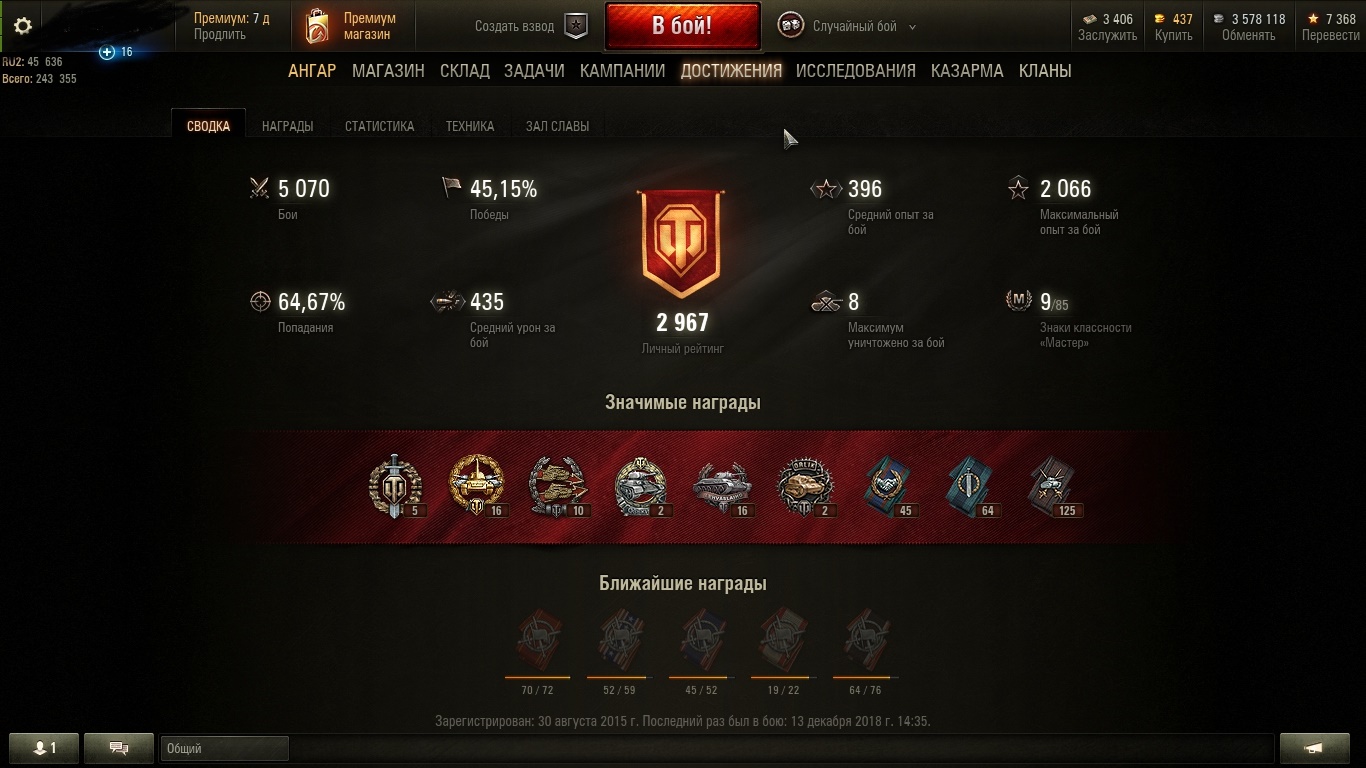Click Купить to purchase gold
The height and width of the screenshot is (768, 1366).
(1173, 35)
